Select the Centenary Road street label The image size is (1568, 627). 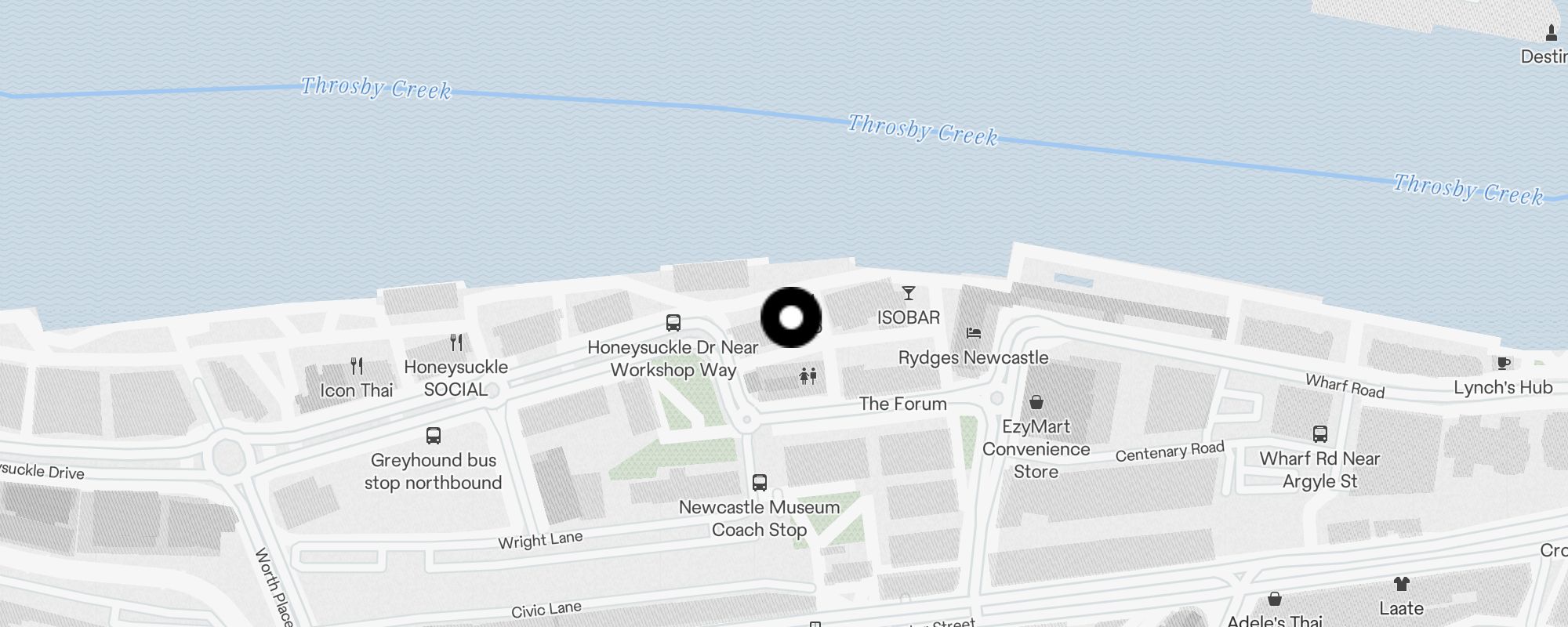coord(1170,451)
